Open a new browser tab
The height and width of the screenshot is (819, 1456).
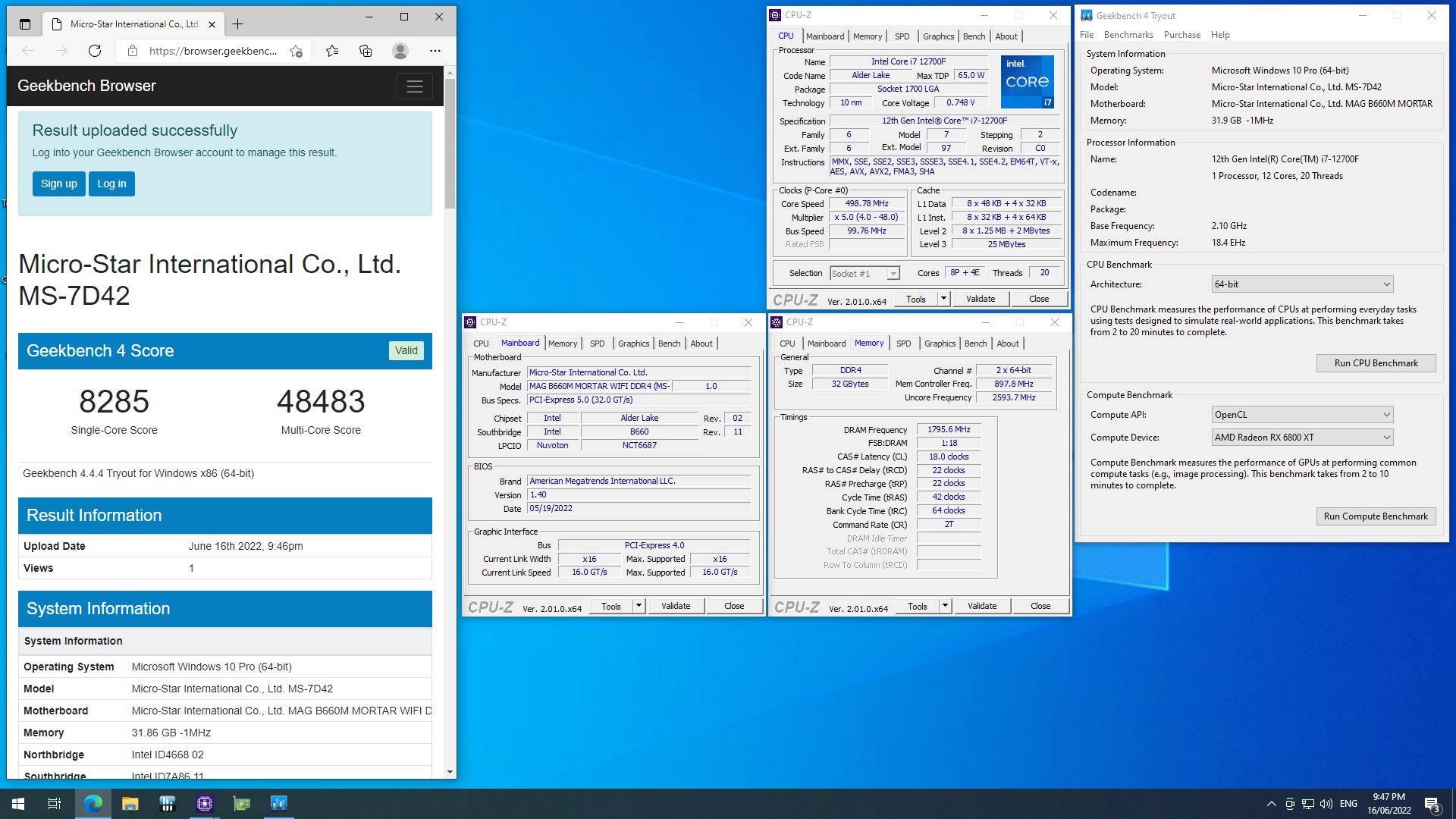point(237,24)
